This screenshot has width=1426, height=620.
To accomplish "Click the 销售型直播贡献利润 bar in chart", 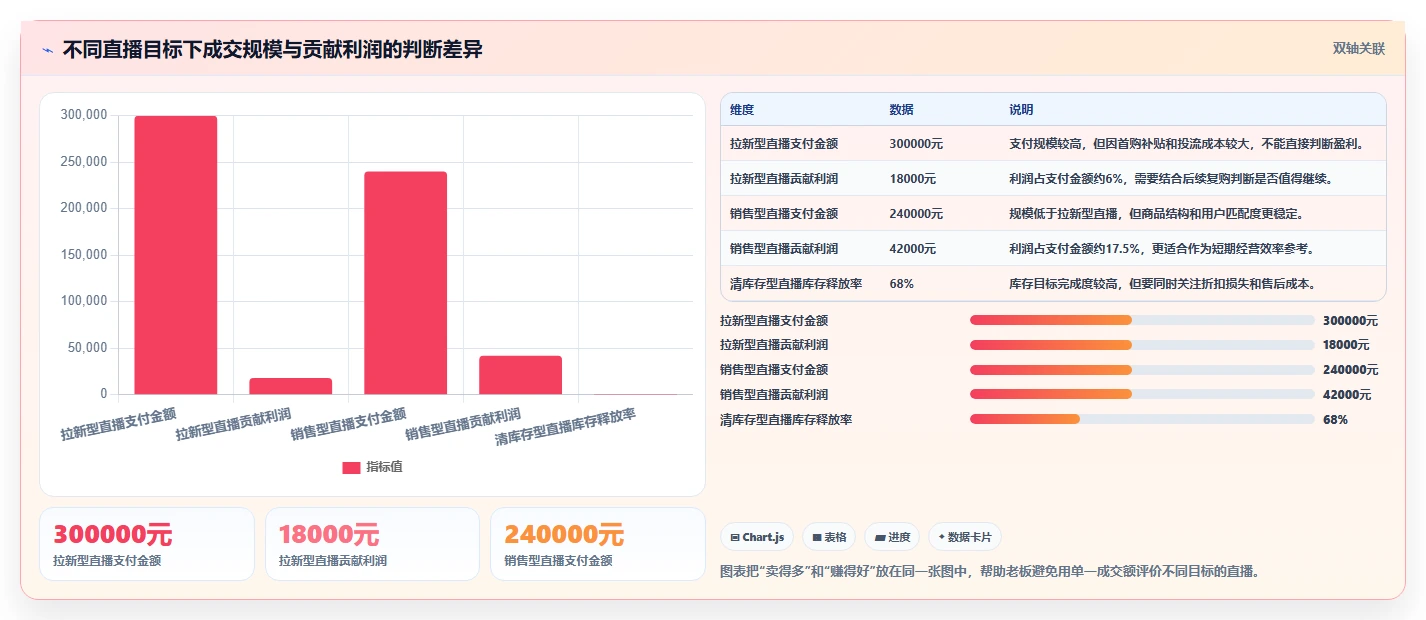I will coord(521,375).
